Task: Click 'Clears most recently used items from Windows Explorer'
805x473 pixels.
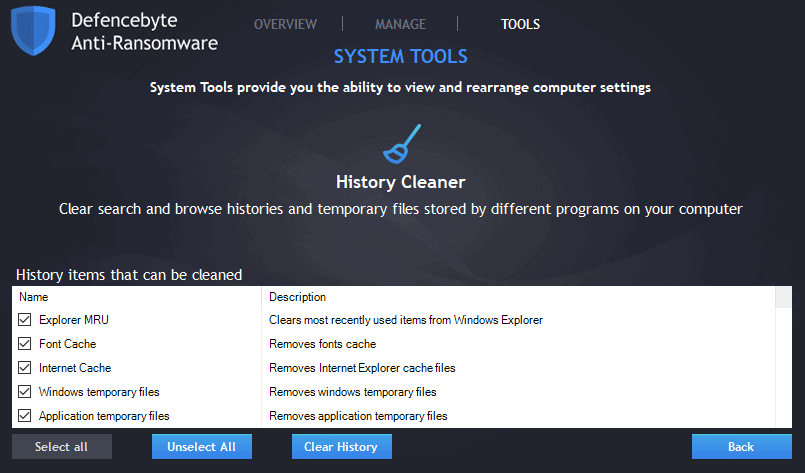Action: tap(406, 320)
